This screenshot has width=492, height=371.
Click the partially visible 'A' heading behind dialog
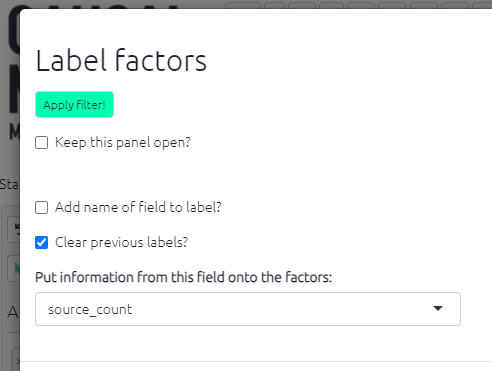click(13, 313)
